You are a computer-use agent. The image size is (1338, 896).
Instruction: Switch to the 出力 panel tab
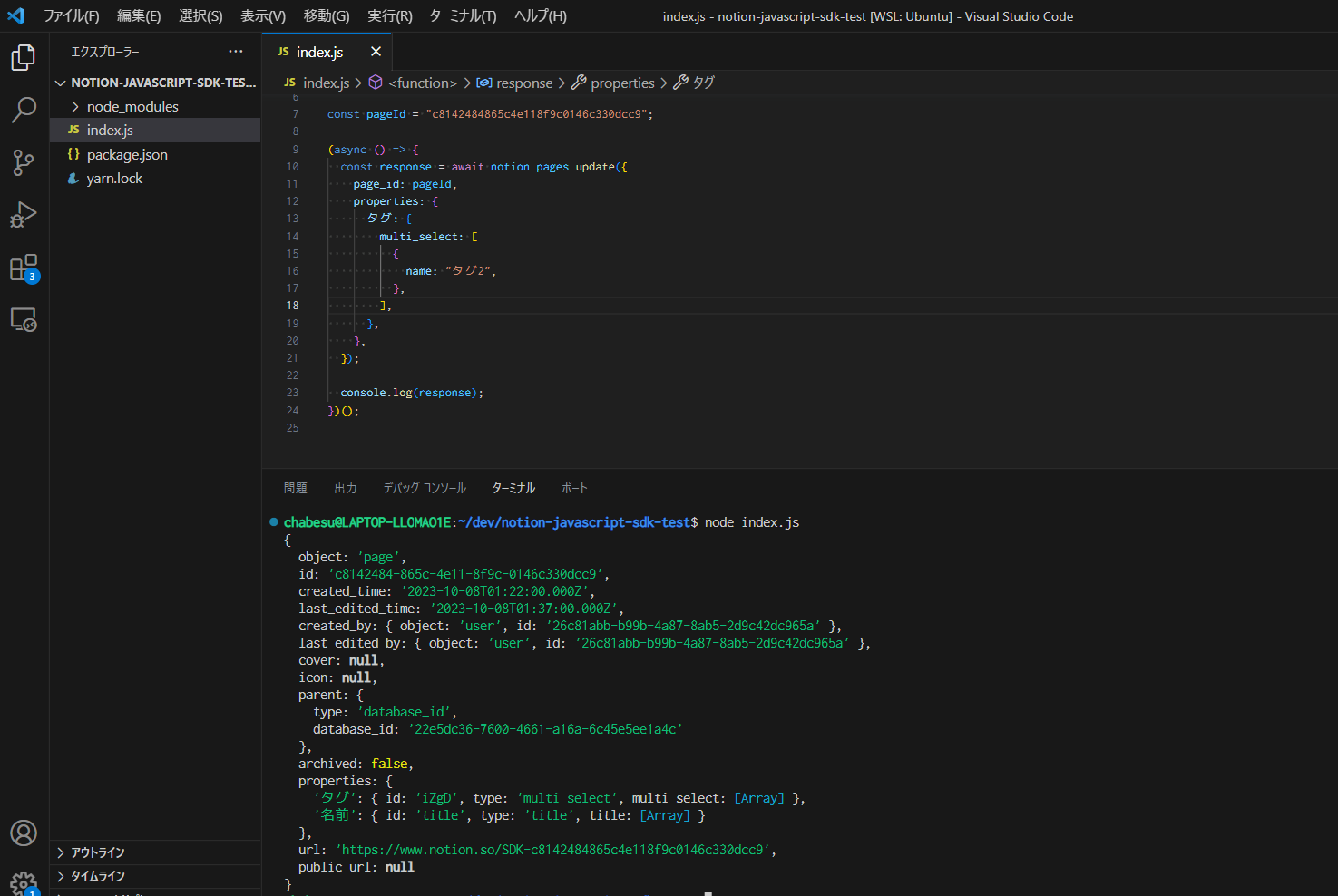[x=346, y=488]
